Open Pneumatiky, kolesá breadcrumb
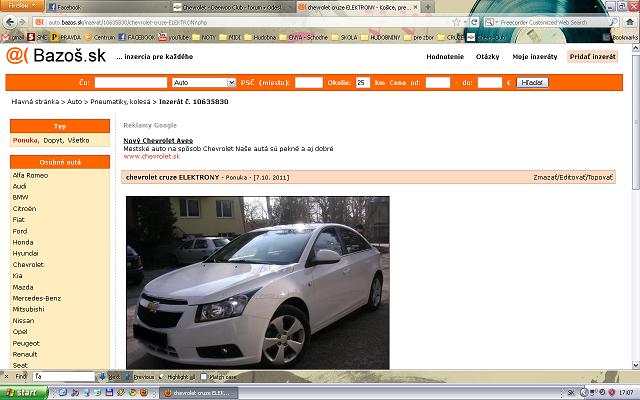Viewport: 640px width, 400px height. click(x=120, y=102)
